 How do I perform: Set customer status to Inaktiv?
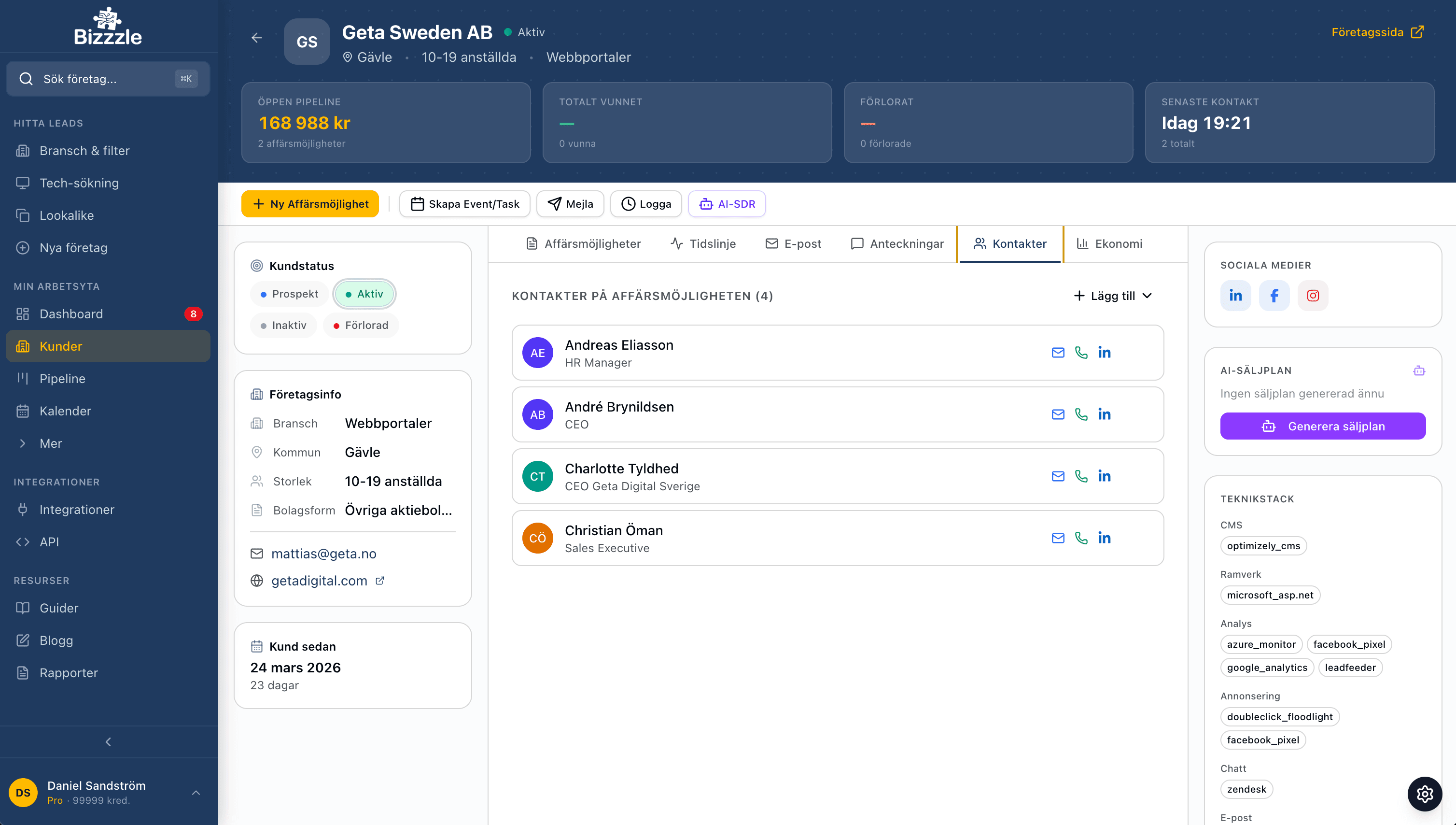click(x=283, y=325)
